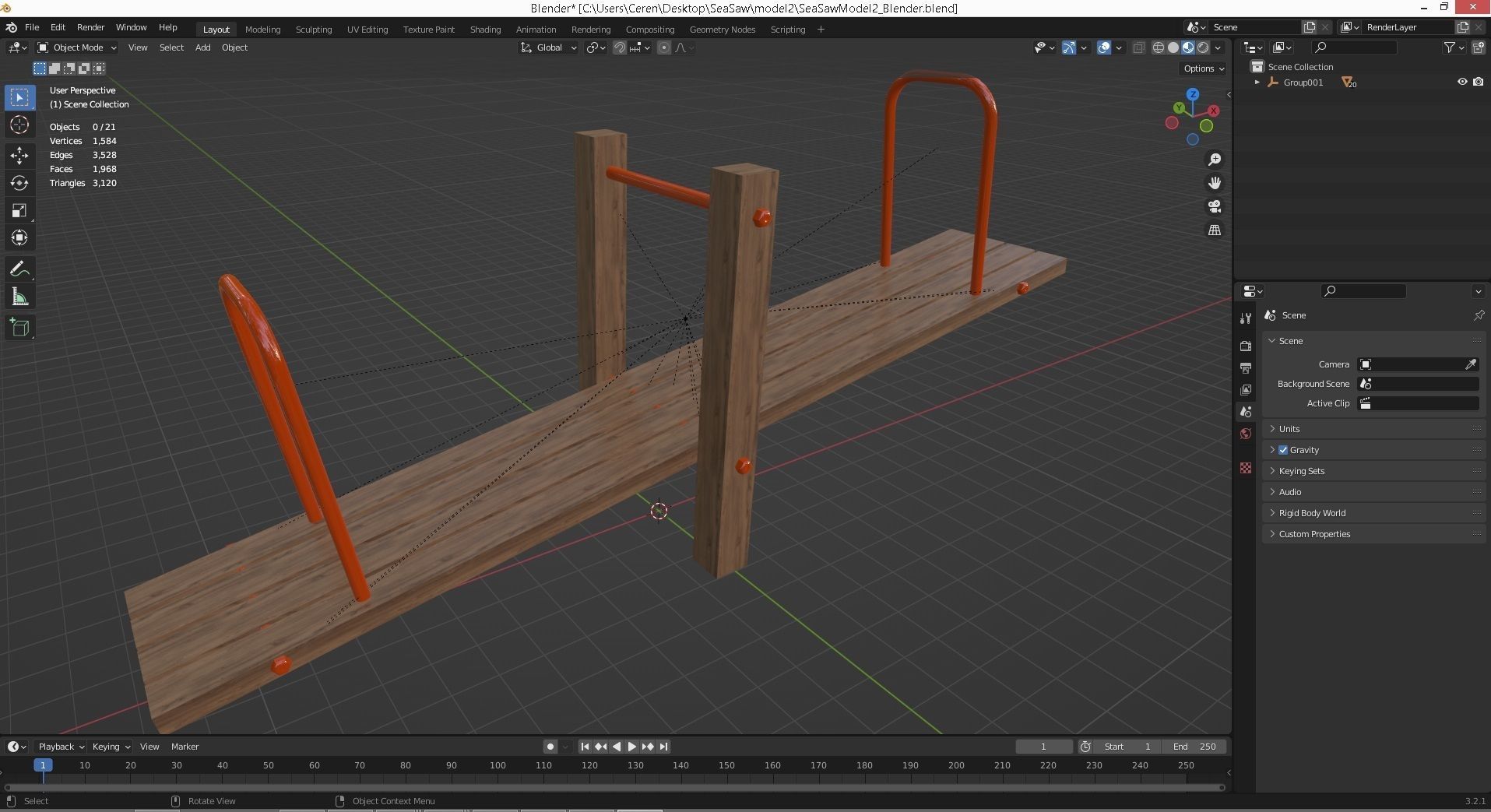Switch to the Geometry Nodes workspace tab
Image resolution: width=1491 pixels, height=812 pixels.
[722, 29]
